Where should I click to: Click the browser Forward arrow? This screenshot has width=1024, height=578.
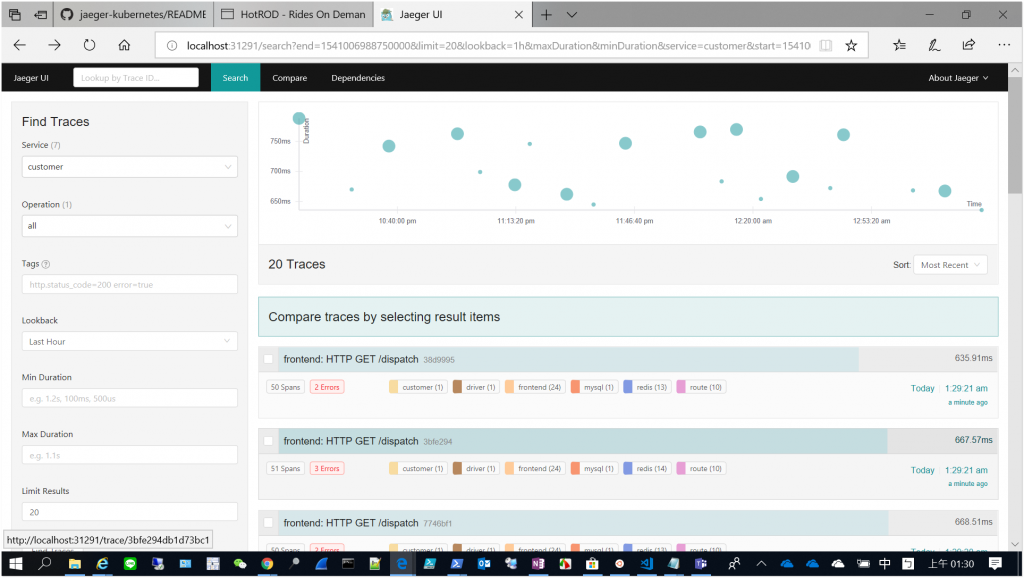coord(54,45)
